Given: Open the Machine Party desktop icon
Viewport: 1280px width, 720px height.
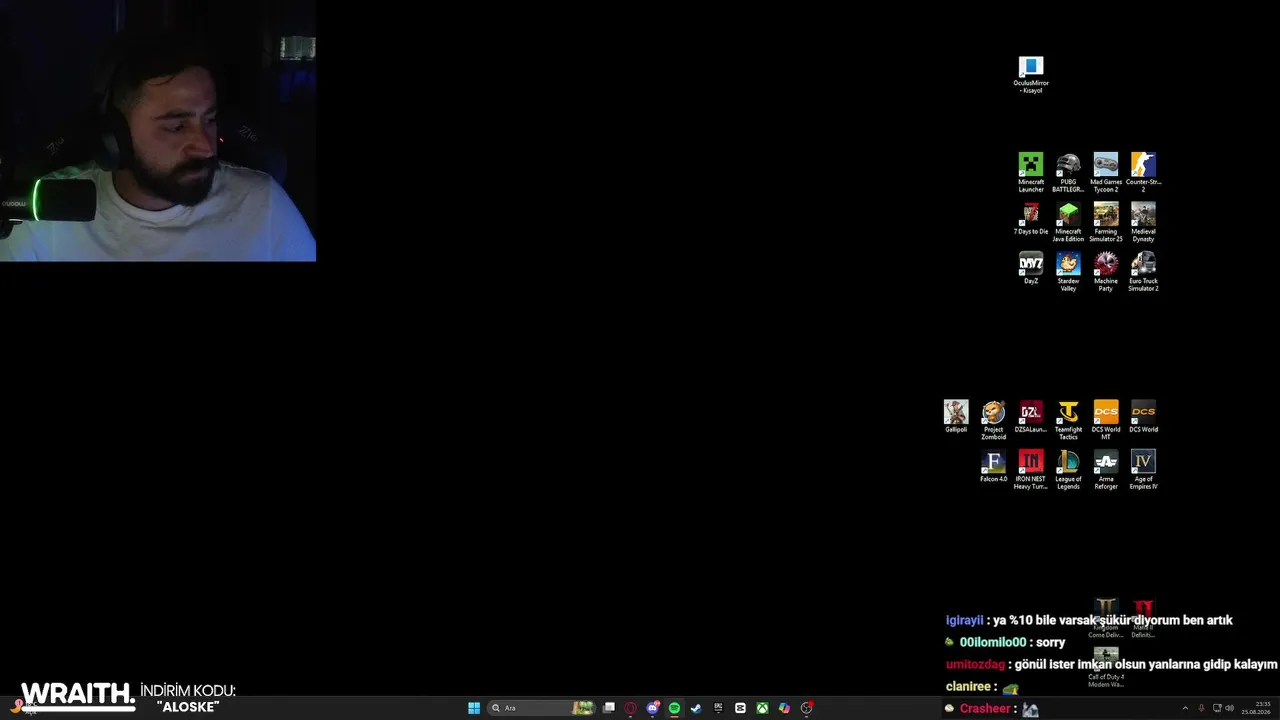Looking at the screenshot, I should click(x=1106, y=271).
